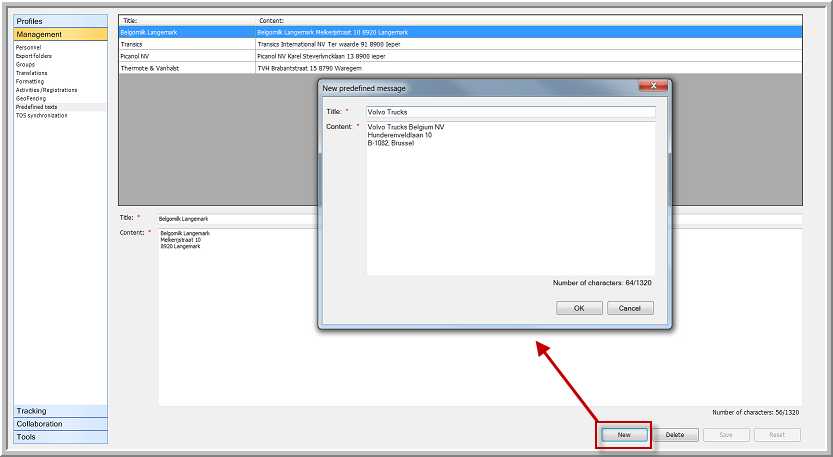The width and height of the screenshot is (833, 457).
Task: Open TOS synchronization
Action: pos(42,115)
